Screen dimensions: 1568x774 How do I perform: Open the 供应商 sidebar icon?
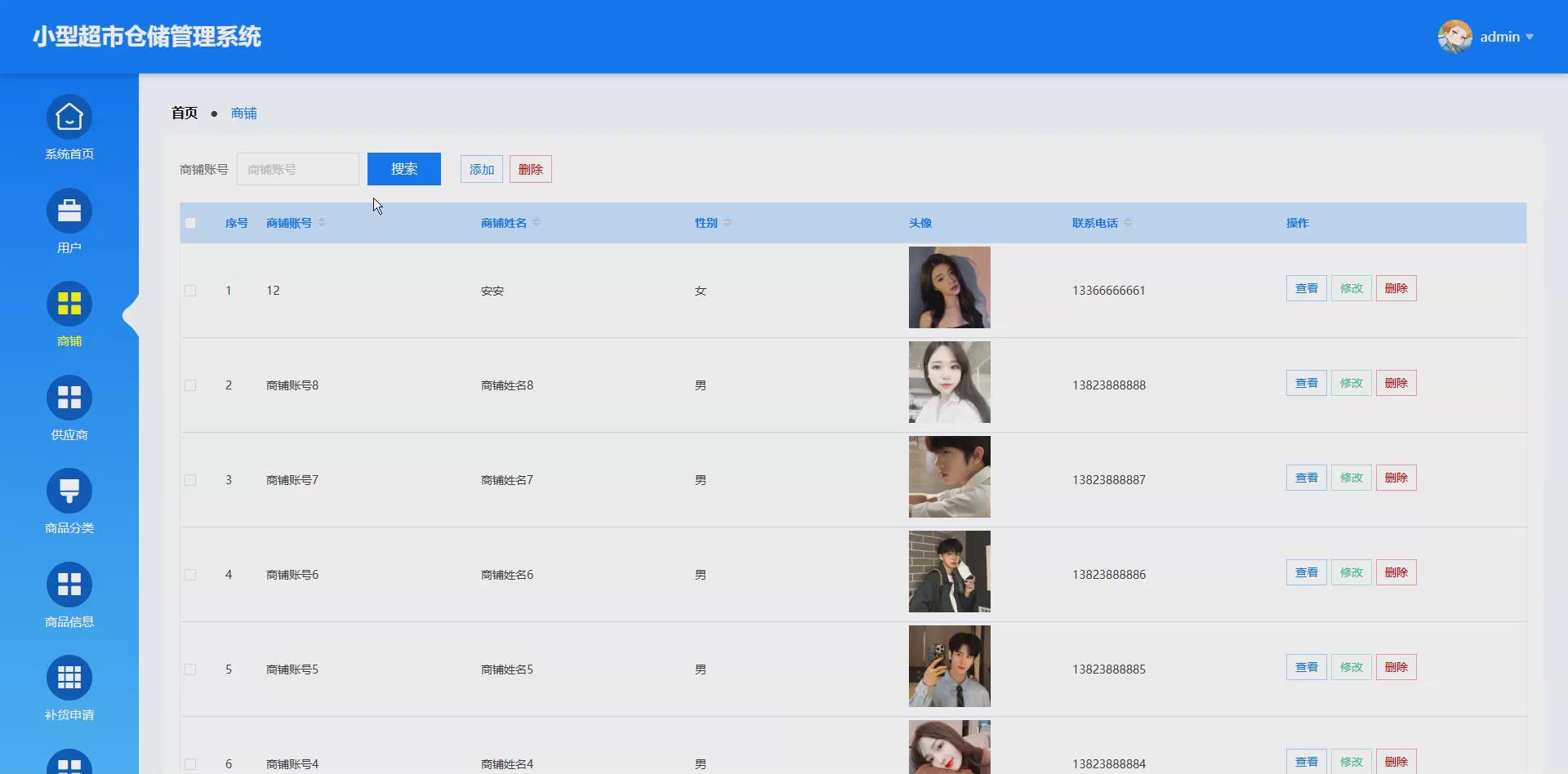(x=69, y=398)
